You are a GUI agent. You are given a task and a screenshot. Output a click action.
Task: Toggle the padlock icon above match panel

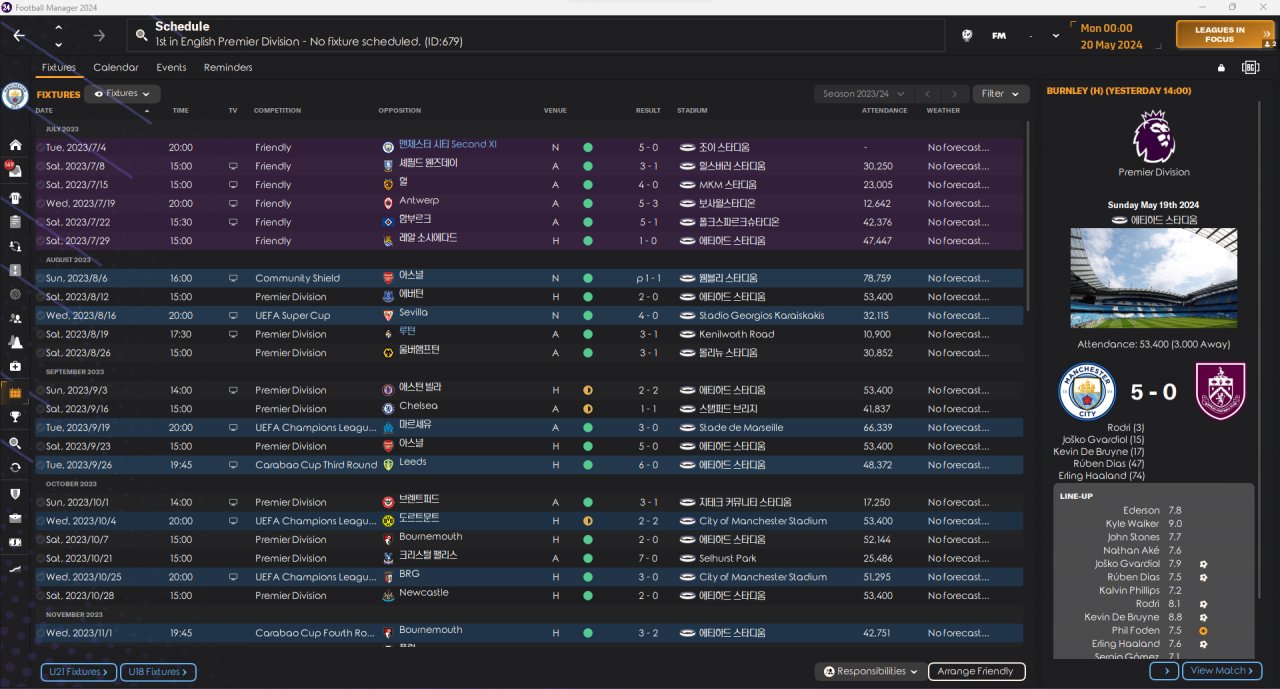1220,68
